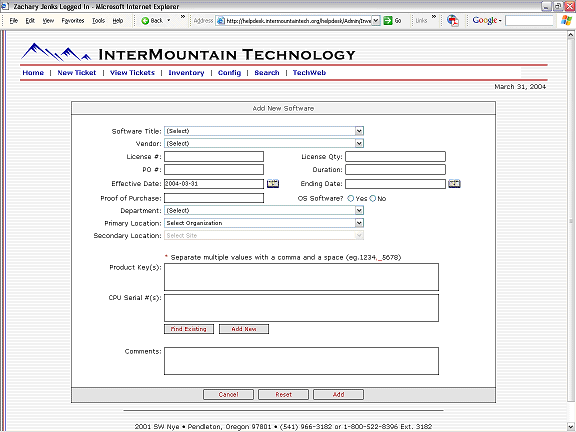Click the page icon in the address bar

[x=220, y=21]
